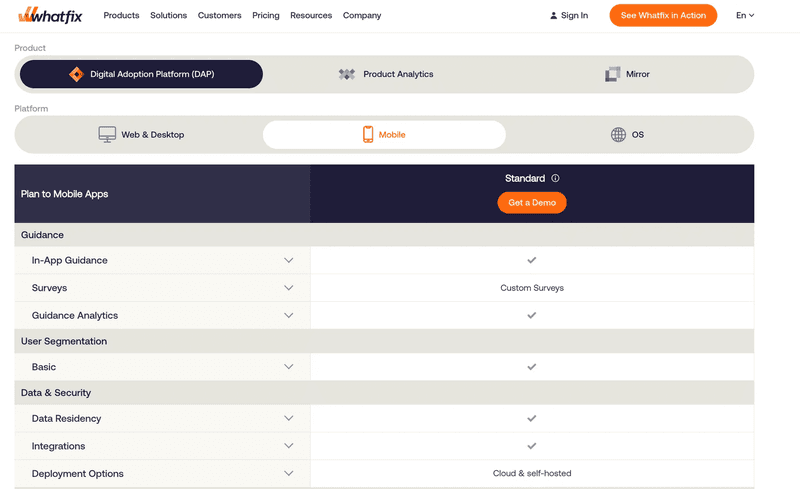Viewport: 800px width, 489px height.
Task: Click the Get a Demo button
Action: 532,203
